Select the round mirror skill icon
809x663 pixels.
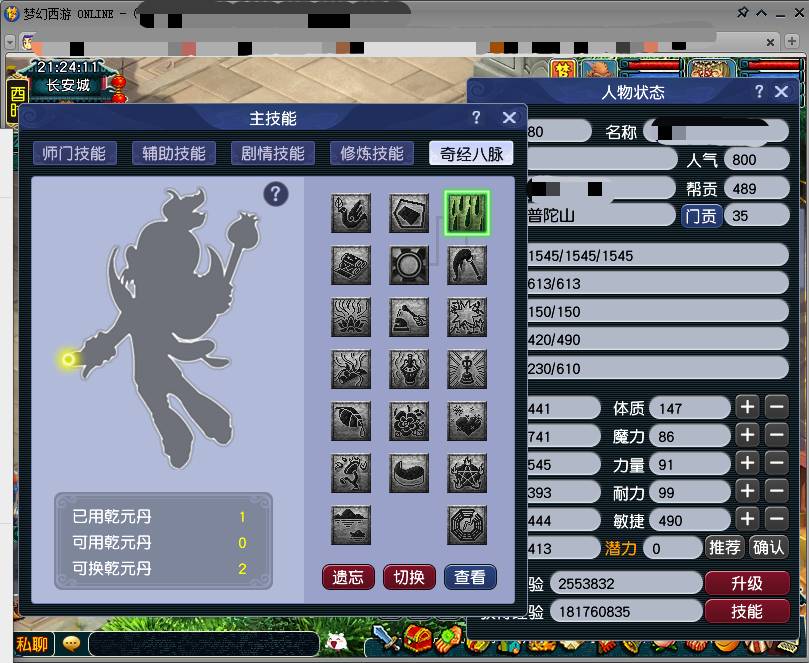pyautogui.click(x=409, y=265)
